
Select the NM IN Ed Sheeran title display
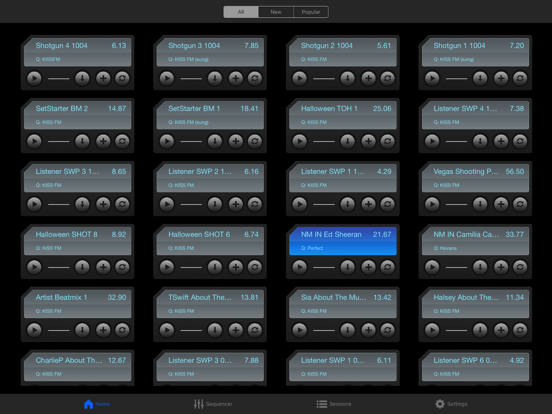[343, 241]
